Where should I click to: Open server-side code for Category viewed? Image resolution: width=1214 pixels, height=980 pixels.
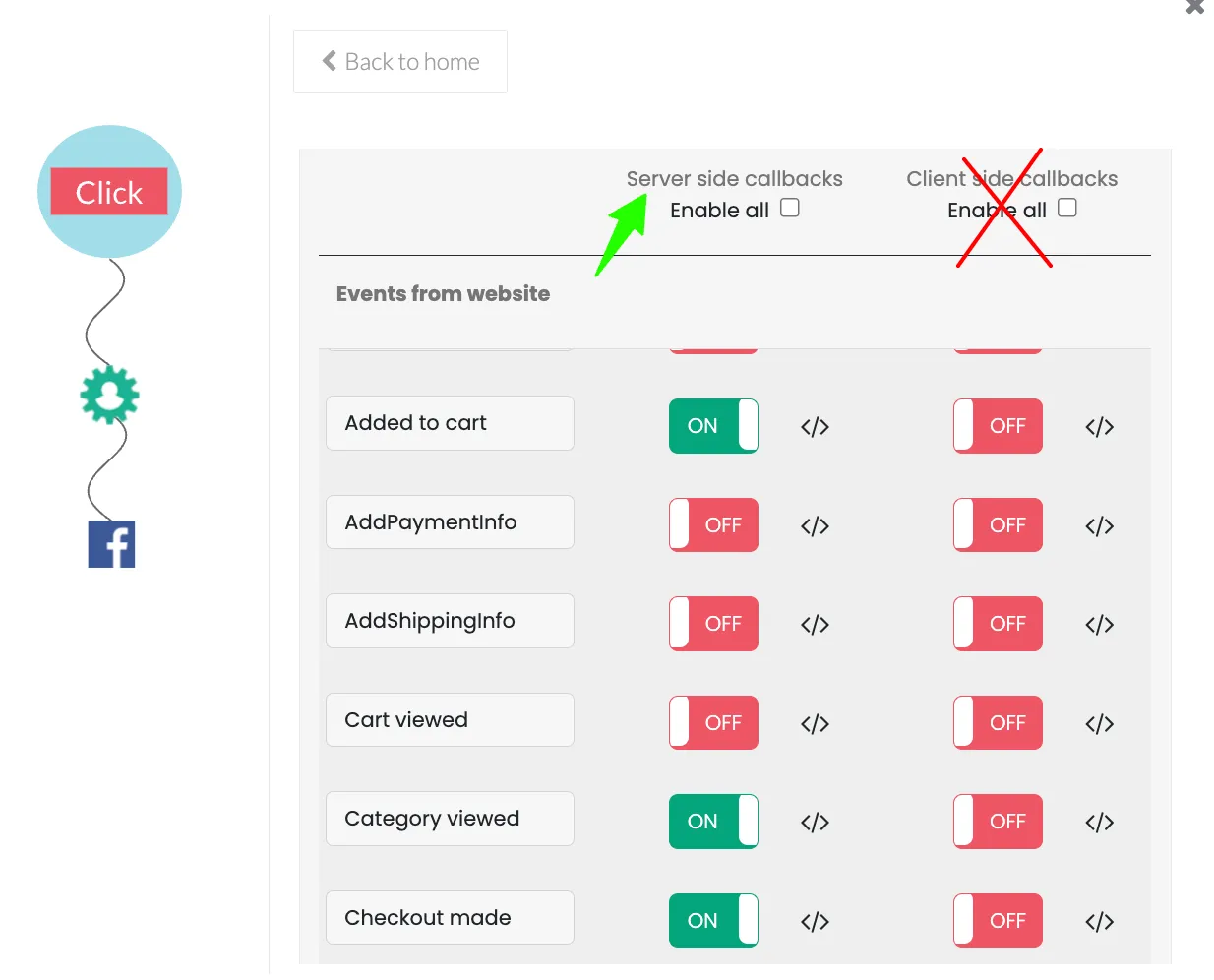(x=815, y=823)
